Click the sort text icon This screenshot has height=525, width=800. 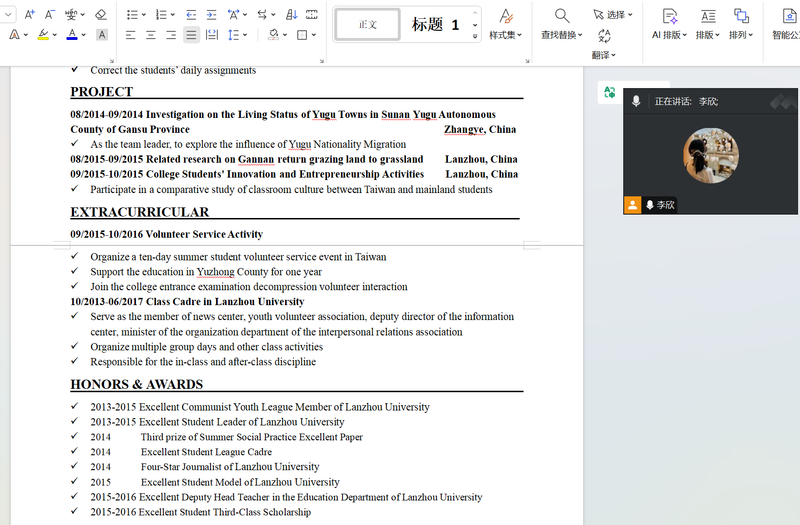291,15
